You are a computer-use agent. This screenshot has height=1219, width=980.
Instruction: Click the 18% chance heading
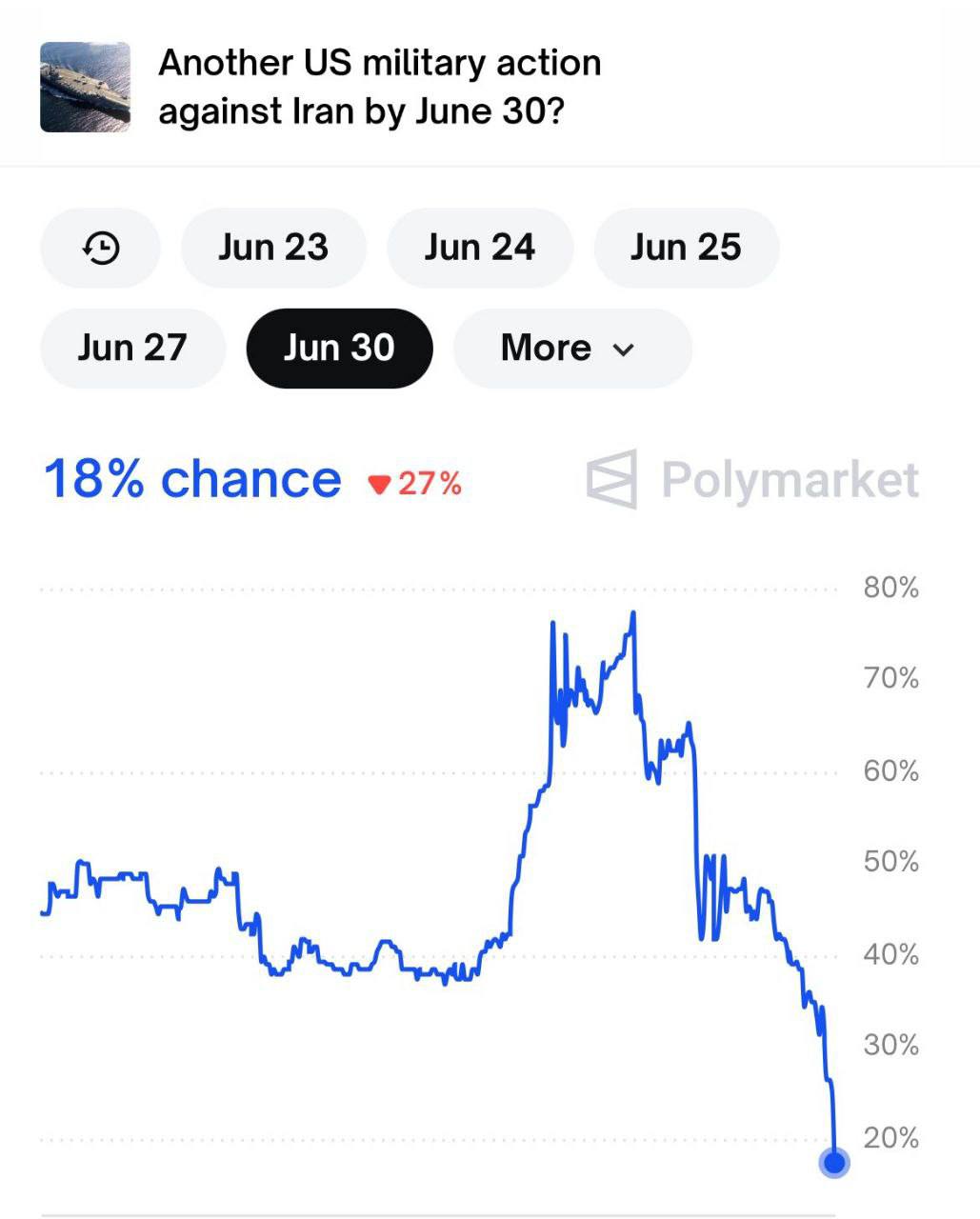[192, 479]
